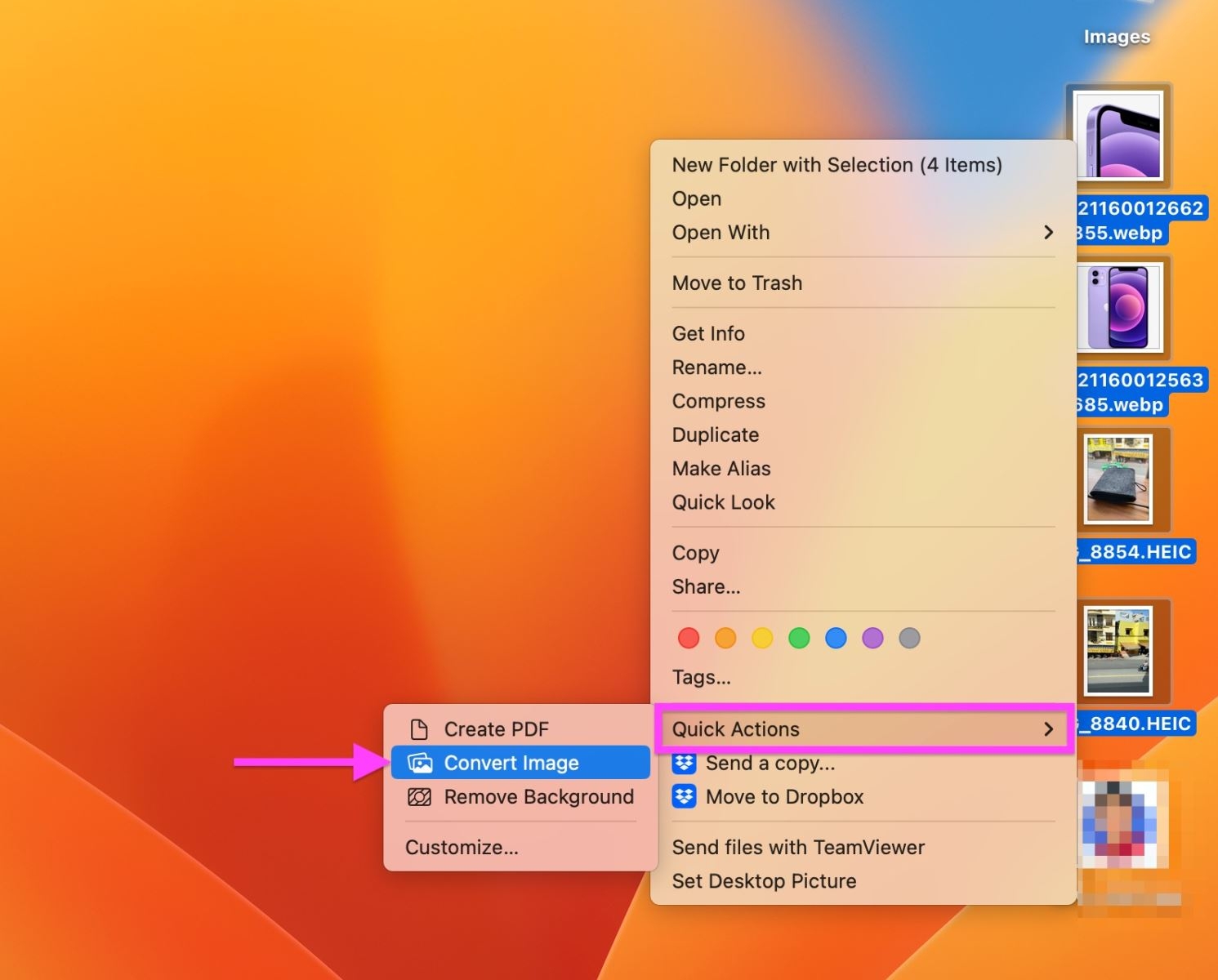1218x980 pixels.
Task: Select the yellow tag color
Action: click(762, 638)
